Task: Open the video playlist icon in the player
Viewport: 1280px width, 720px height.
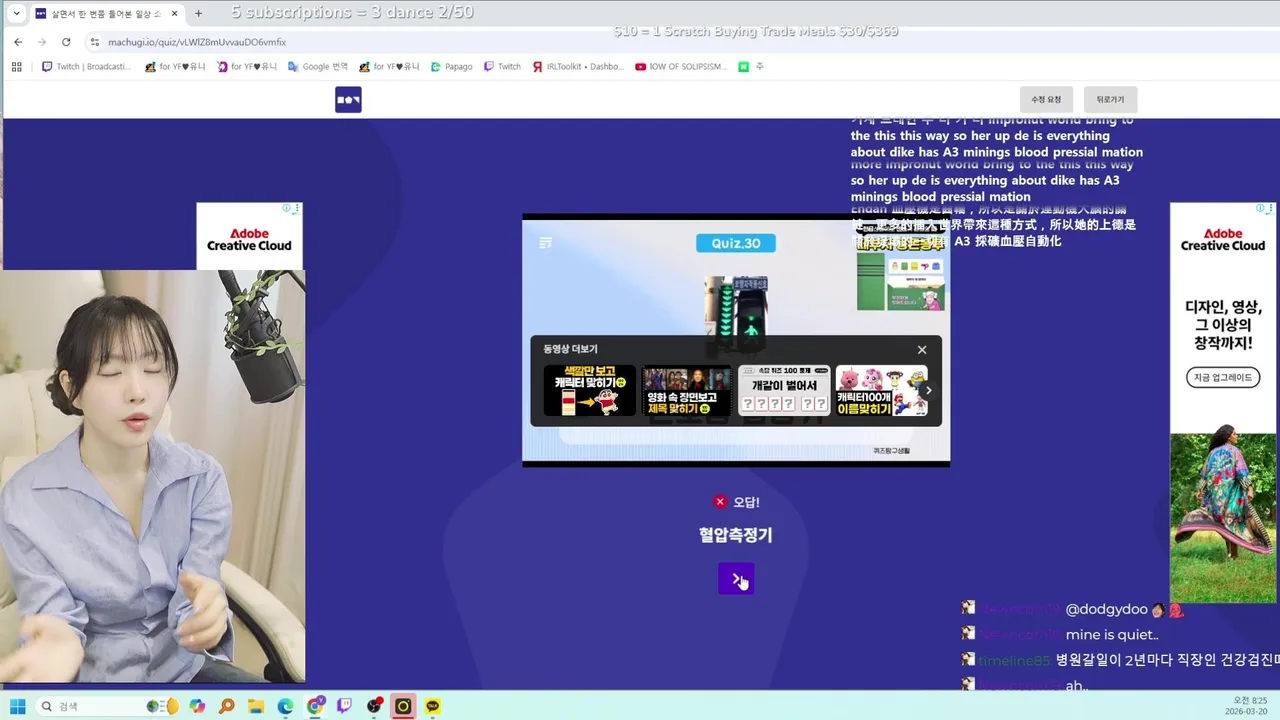Action: click(x=545, y=243)
